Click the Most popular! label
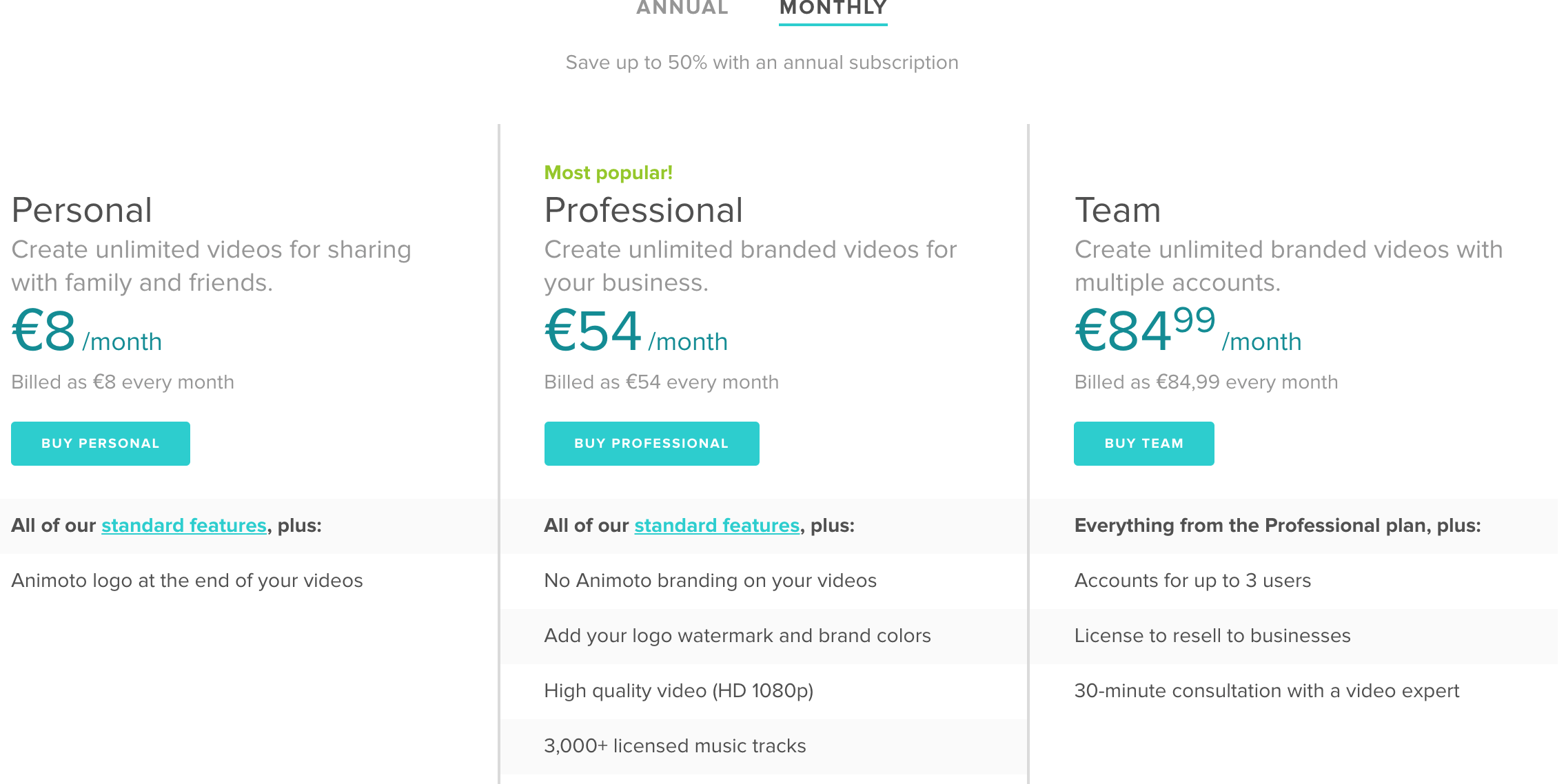1566x784 pixels. tap(608, 172)
